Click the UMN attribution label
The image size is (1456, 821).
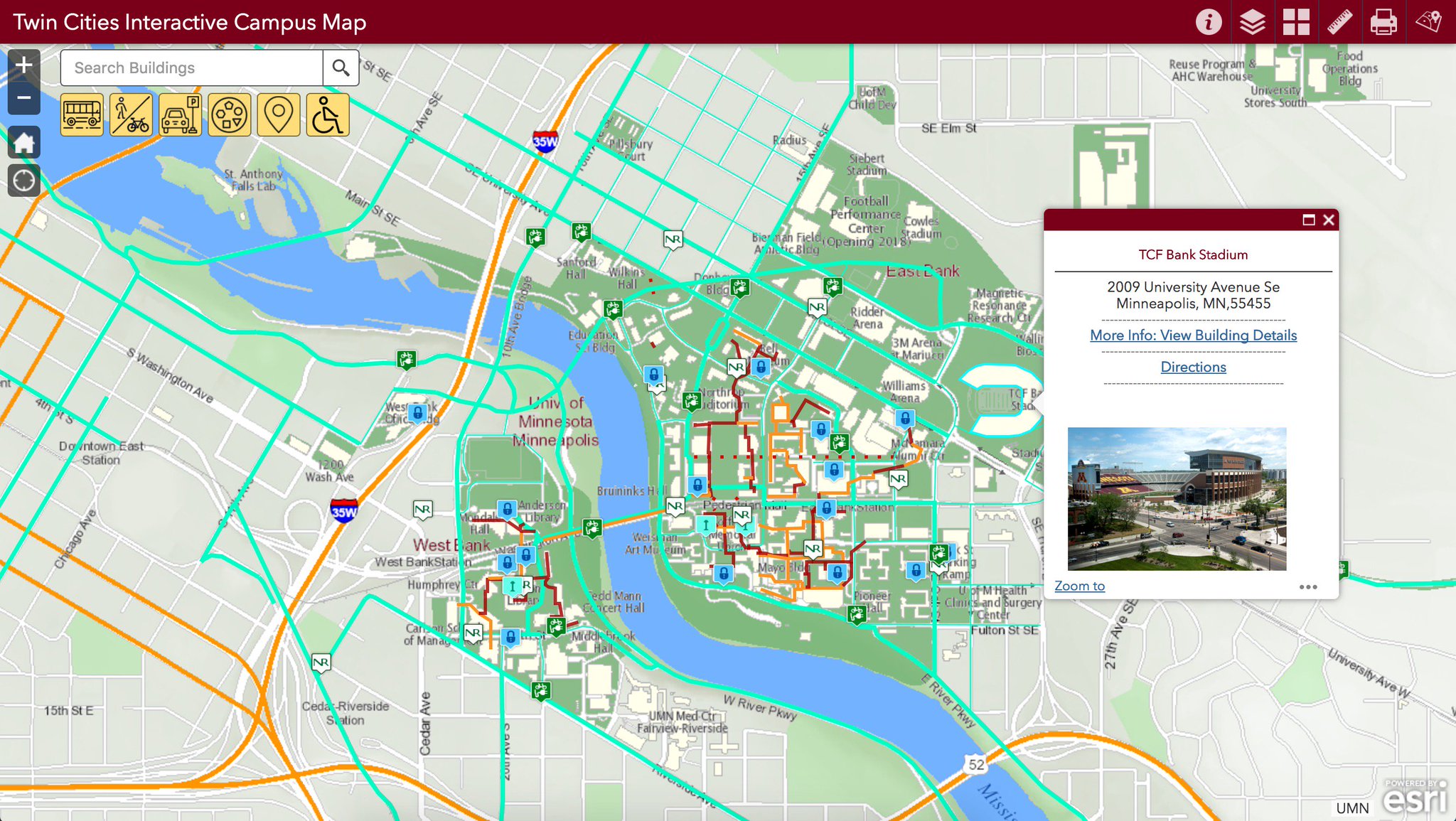1352,808
